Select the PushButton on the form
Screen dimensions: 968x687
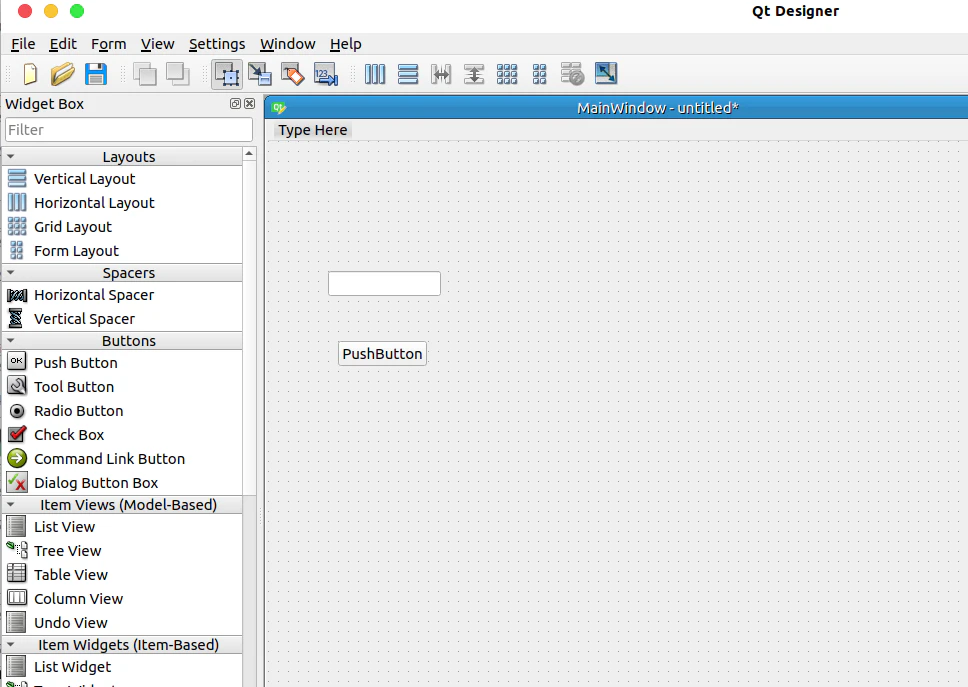point(382,354)
